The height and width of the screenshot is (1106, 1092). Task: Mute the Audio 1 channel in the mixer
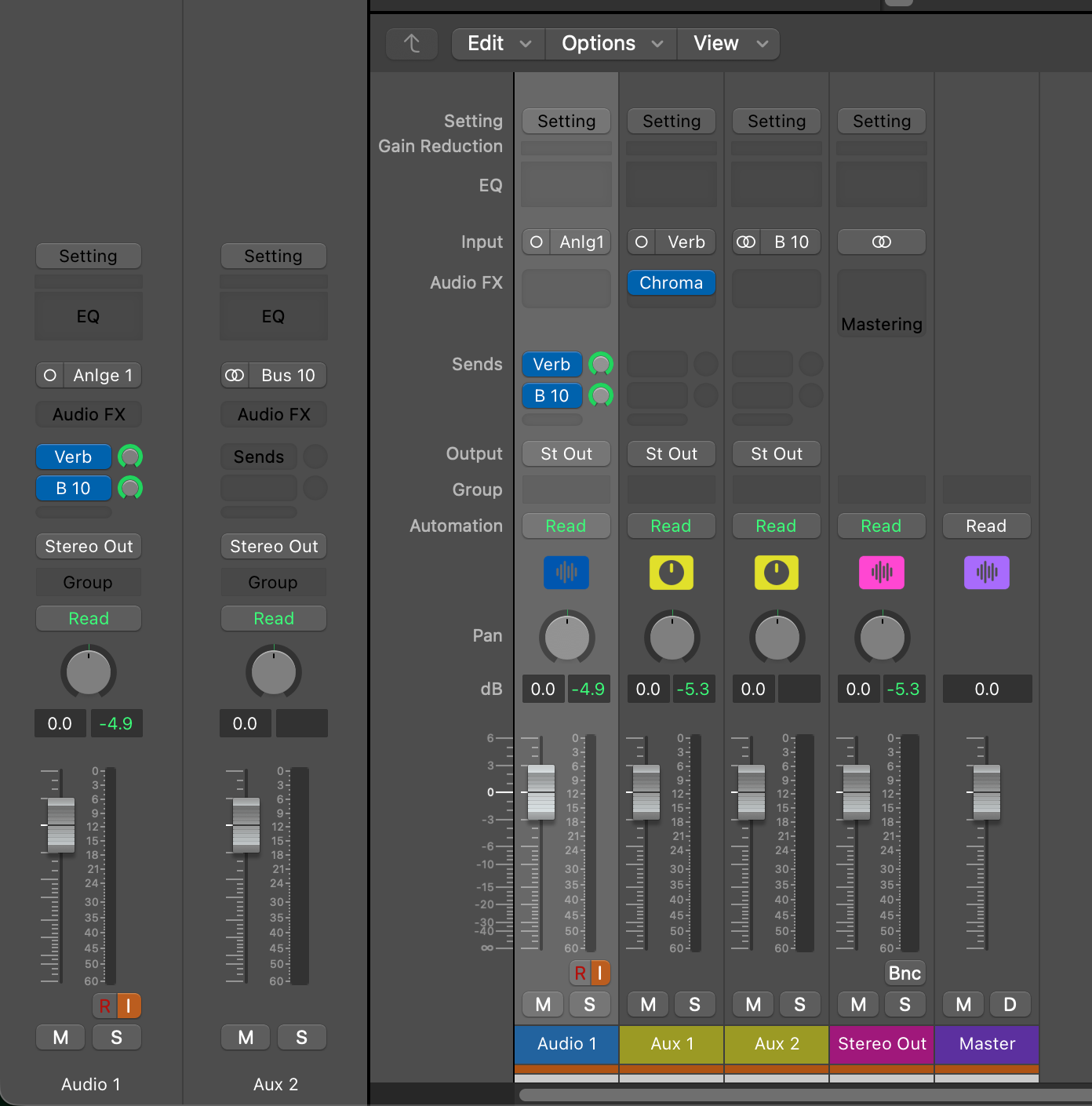tap(543, 1005)
